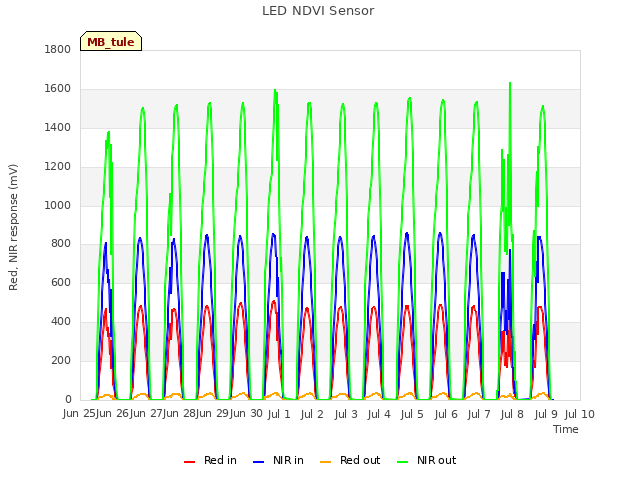Click the 1400 y-axis tick label

click(x=58, y=127)
